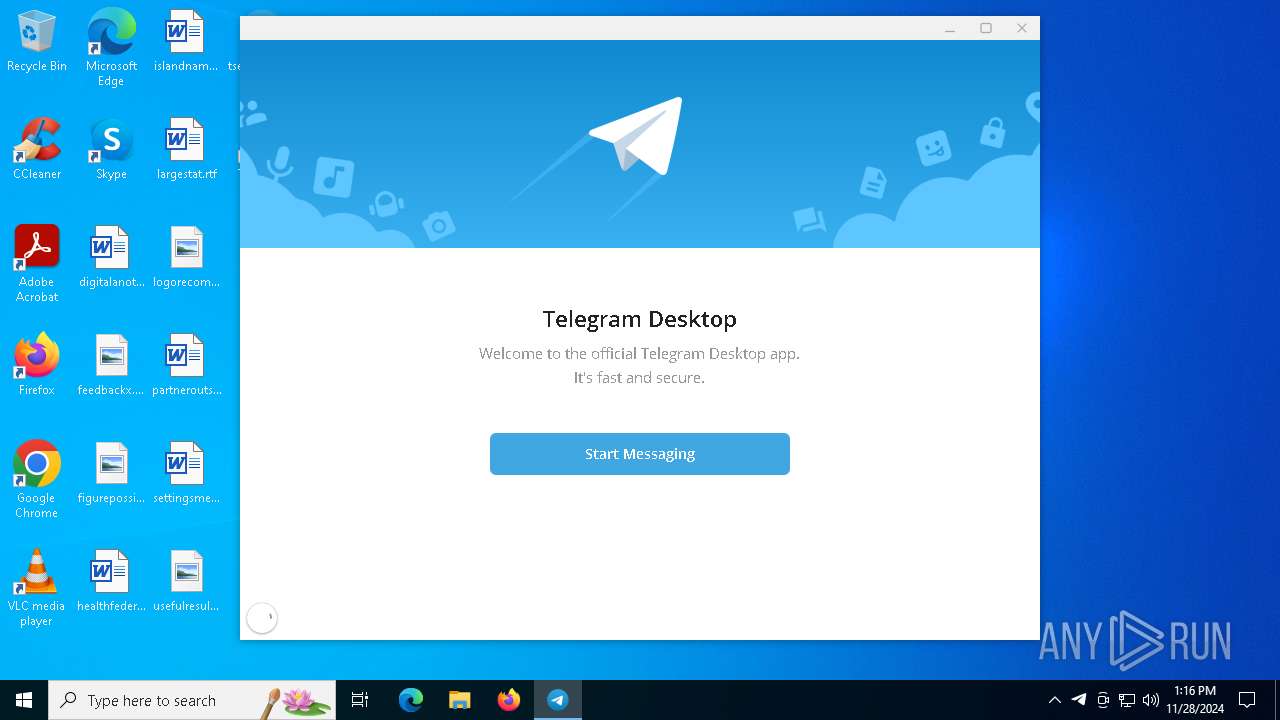Select the digitalanot... Word document icon
This screenshot has width=1280, height=720.
(111, 258)
